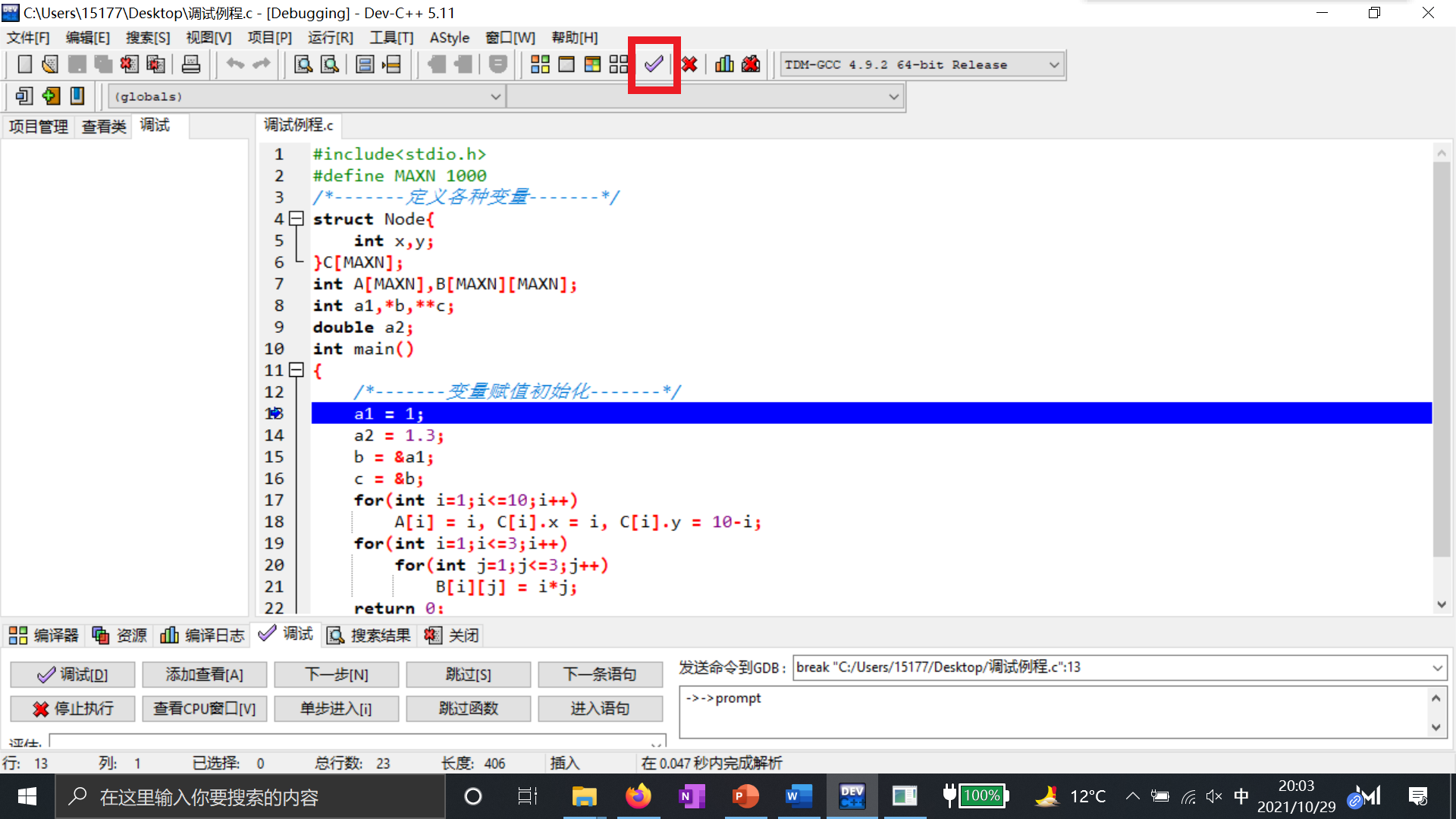Open the TDM-GCC compiler selection dropdown
Image resolution: width=1456 pixels, height=819 pixels.
coord(1054,65)
